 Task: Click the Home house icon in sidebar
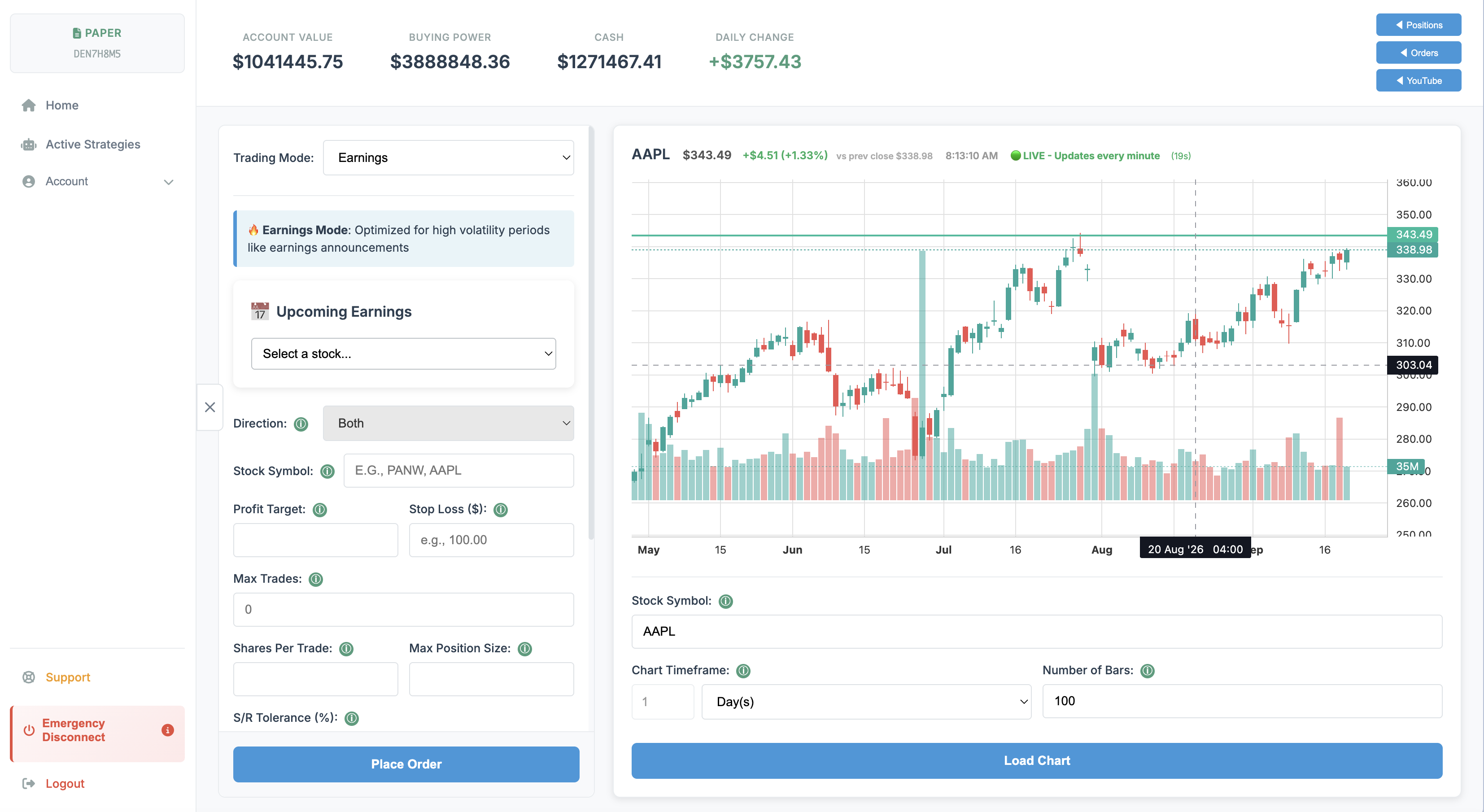(x=29, y=105)
